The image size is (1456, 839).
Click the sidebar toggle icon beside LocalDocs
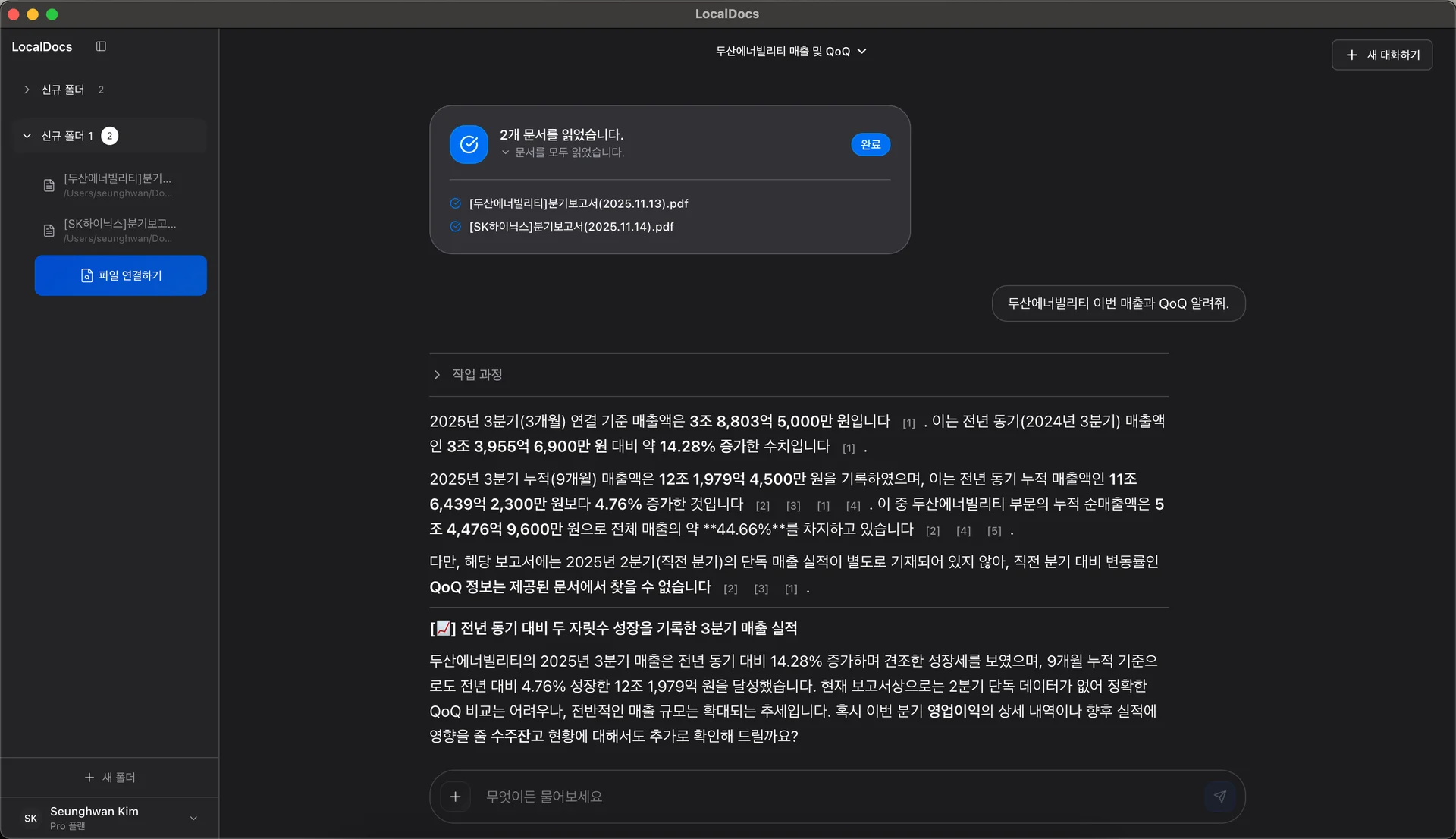pos(101,46)
